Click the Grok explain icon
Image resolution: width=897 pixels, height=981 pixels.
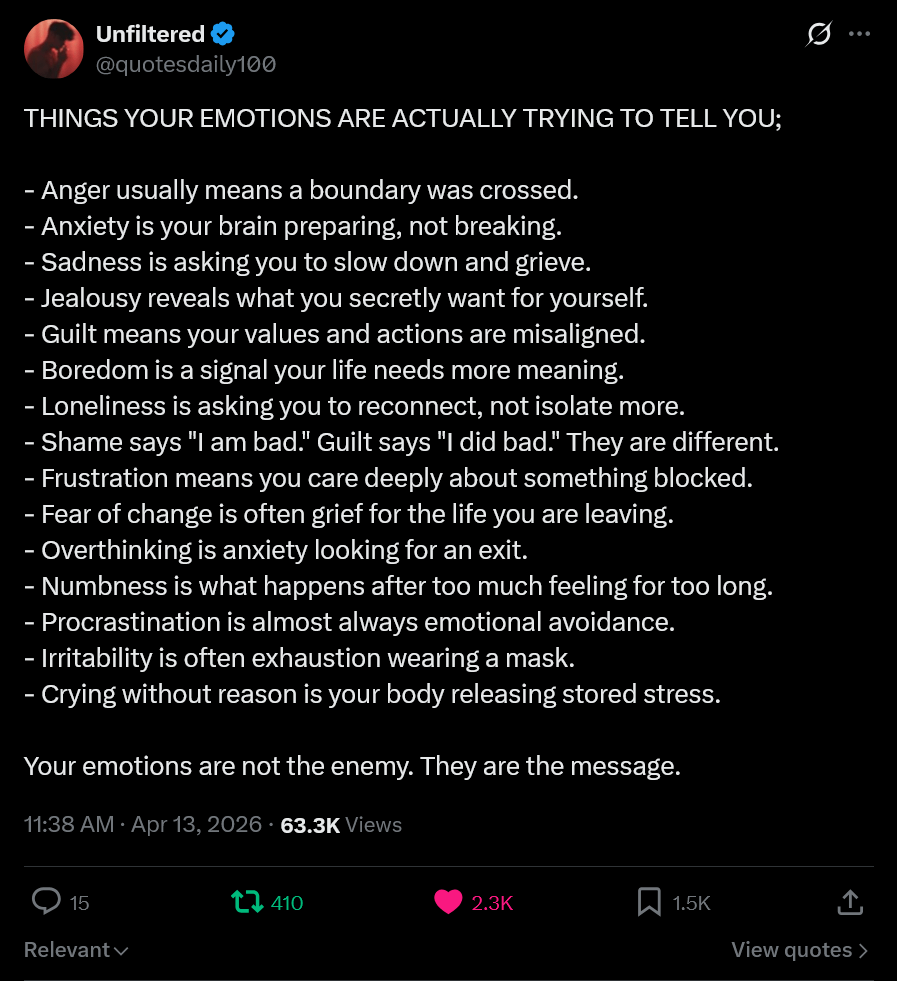coord(818,34)
